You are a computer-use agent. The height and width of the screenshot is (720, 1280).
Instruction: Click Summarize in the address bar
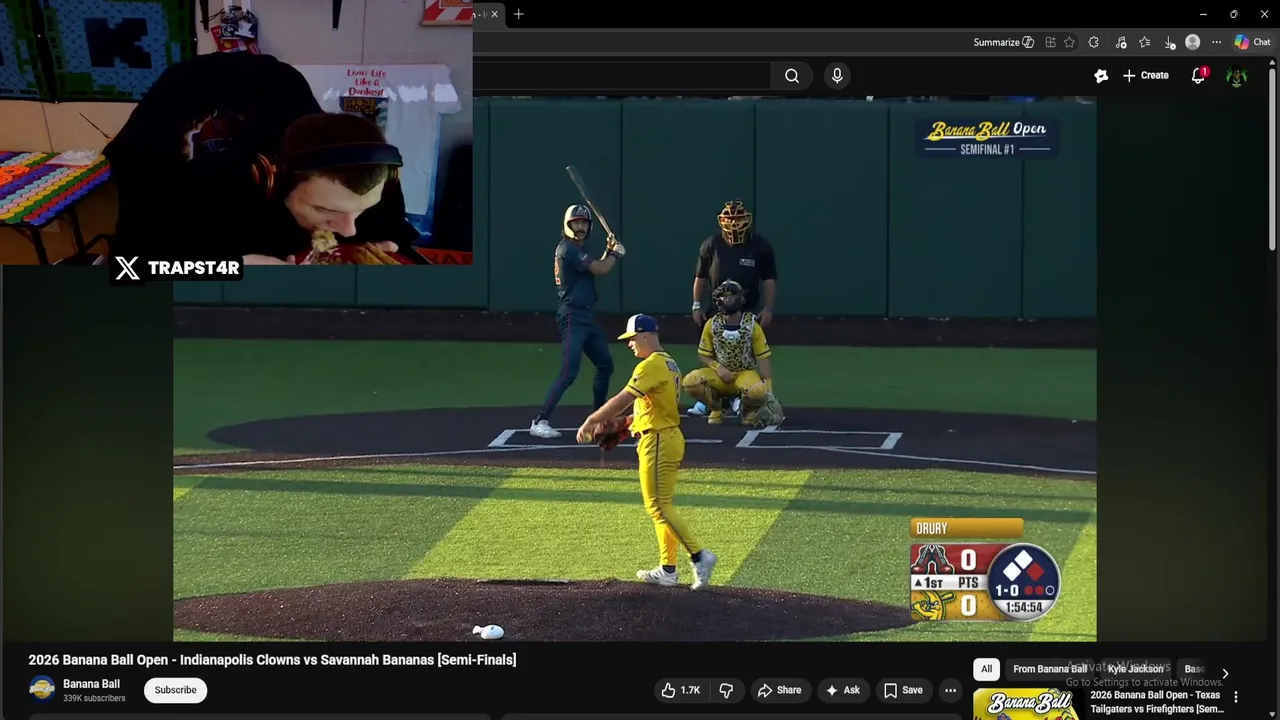click(1004, 42)
